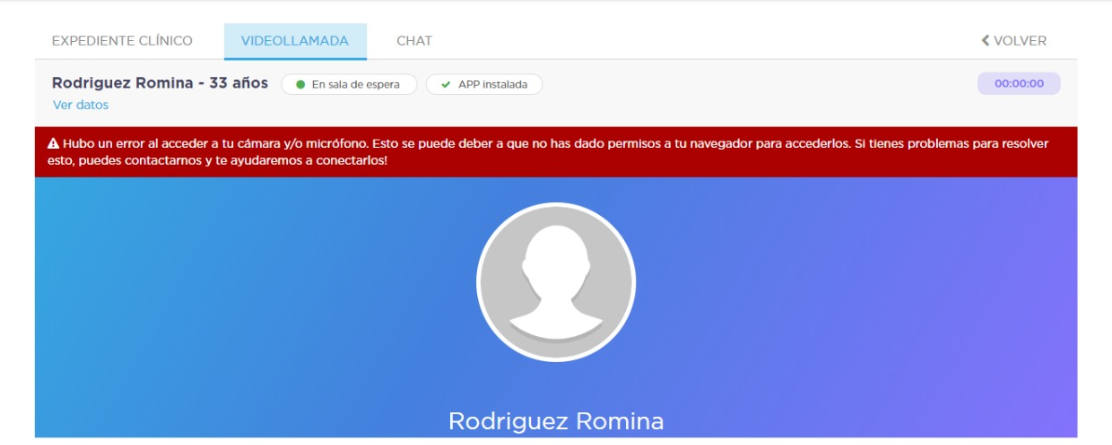The width and height of the screenshot is (1112, 445).
Task: Switch to the Chat tab
Action: tap(414, 41)
